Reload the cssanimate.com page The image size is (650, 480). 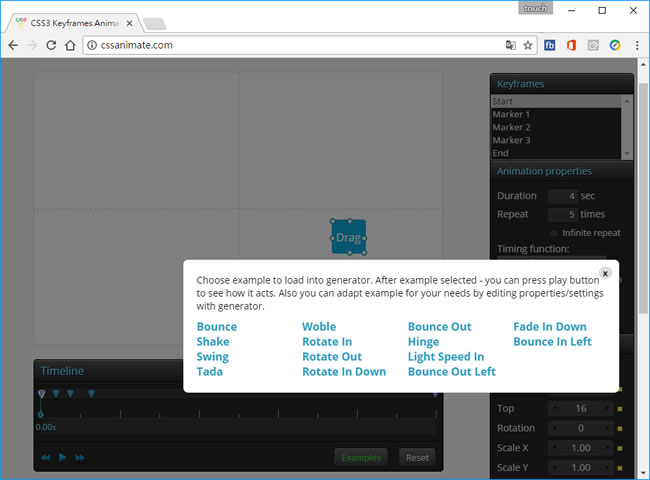pyautogui.click(x=51, y=45)
